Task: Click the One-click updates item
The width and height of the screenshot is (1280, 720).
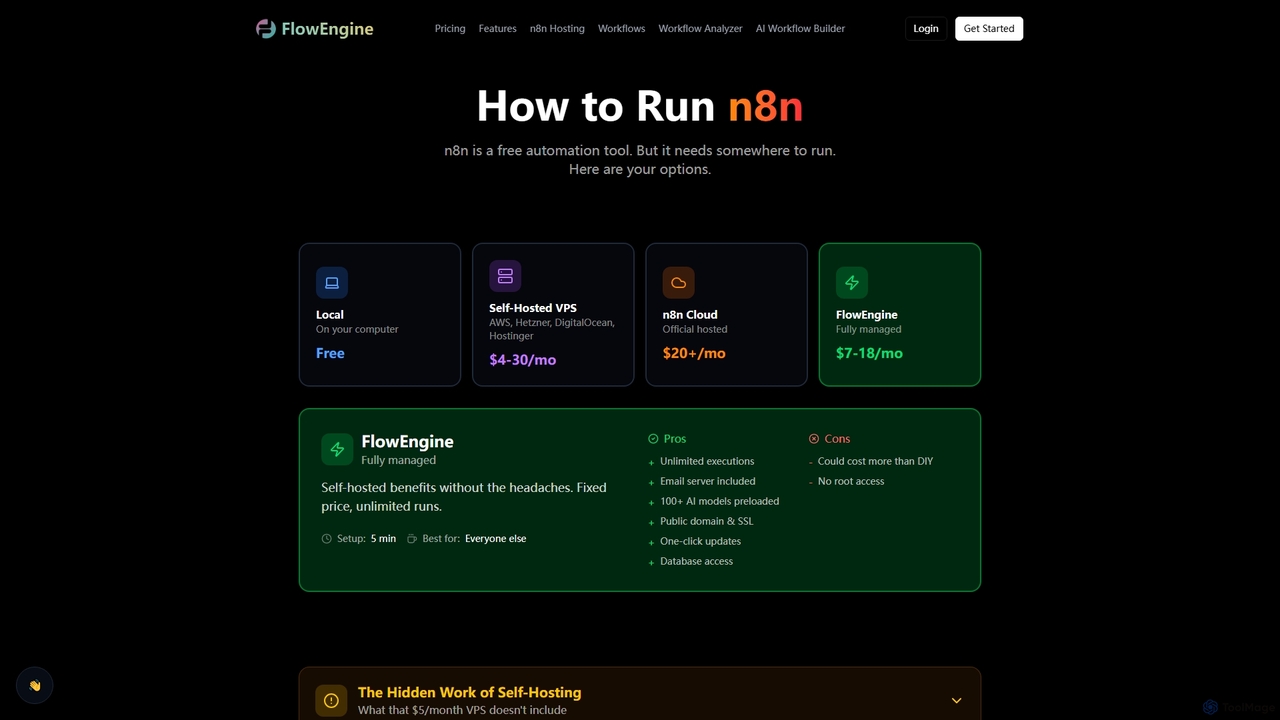Action: [700, 542]
